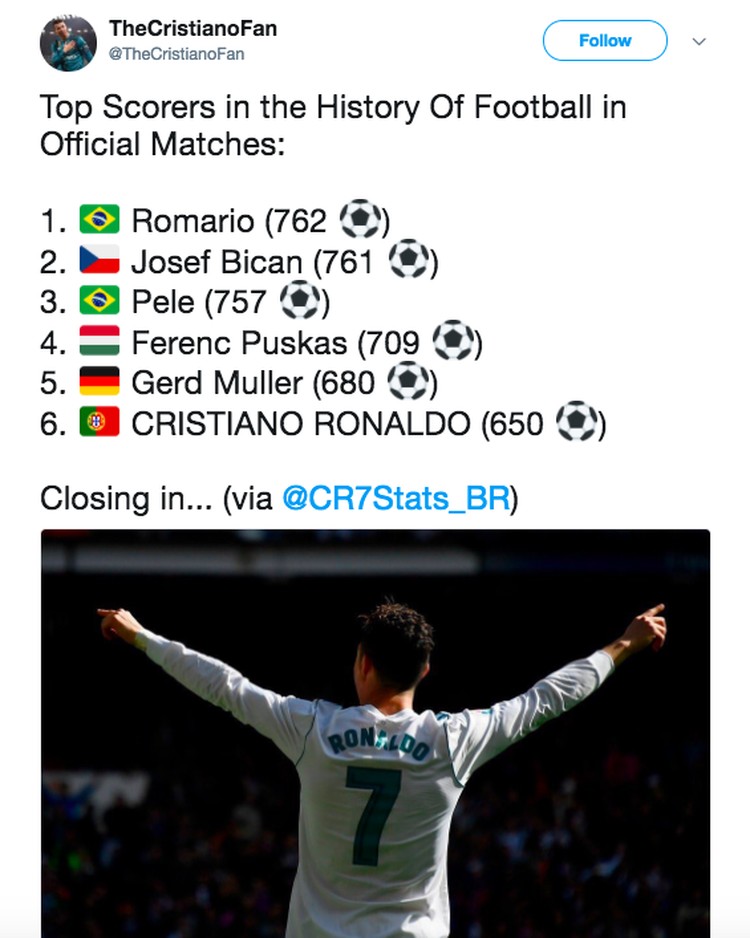
Task: Click the Portugal flag beside CRISTIANO RONALDO
Action: [x=99, y=422]
